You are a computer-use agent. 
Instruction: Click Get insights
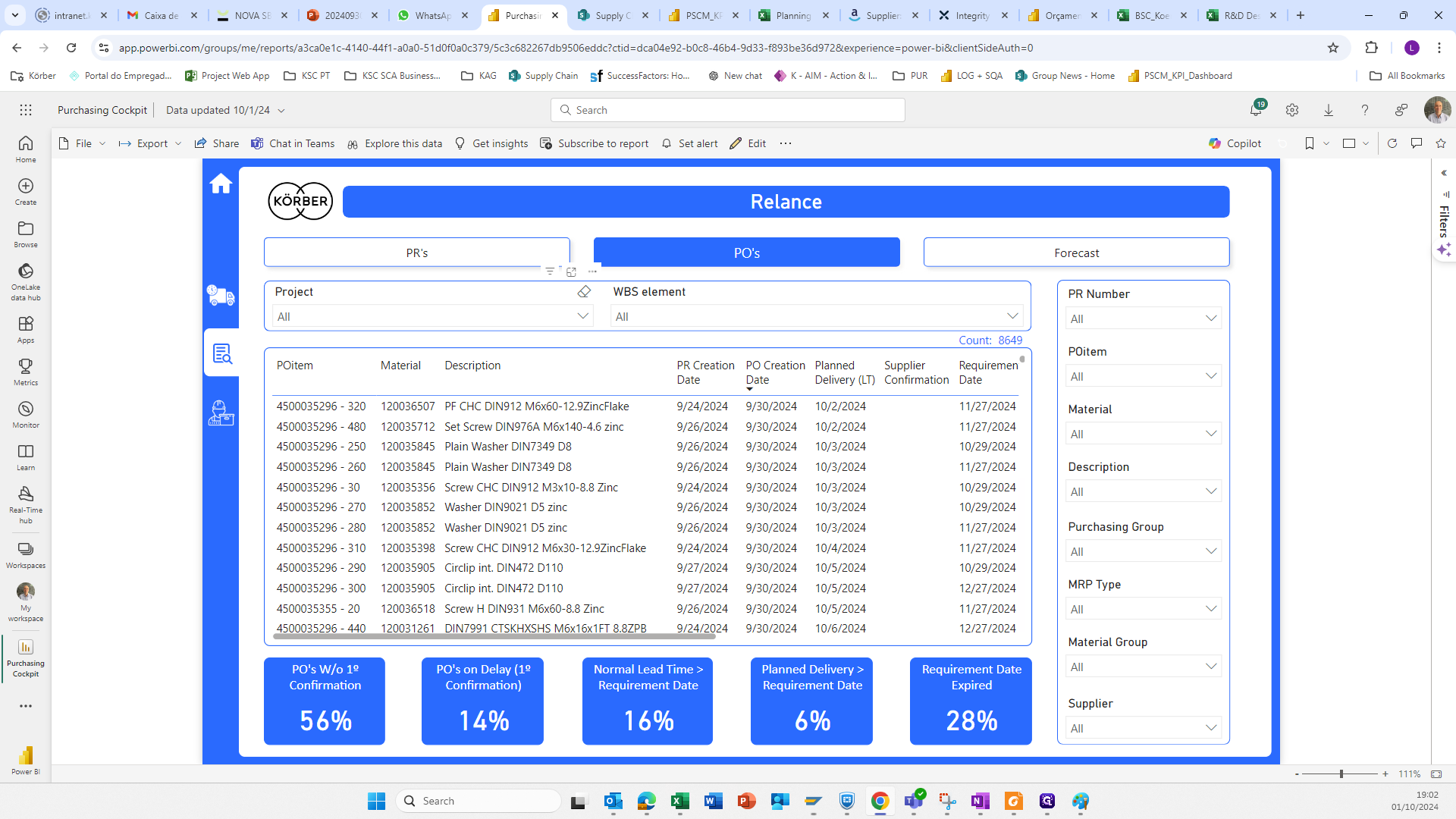(491, 143)
